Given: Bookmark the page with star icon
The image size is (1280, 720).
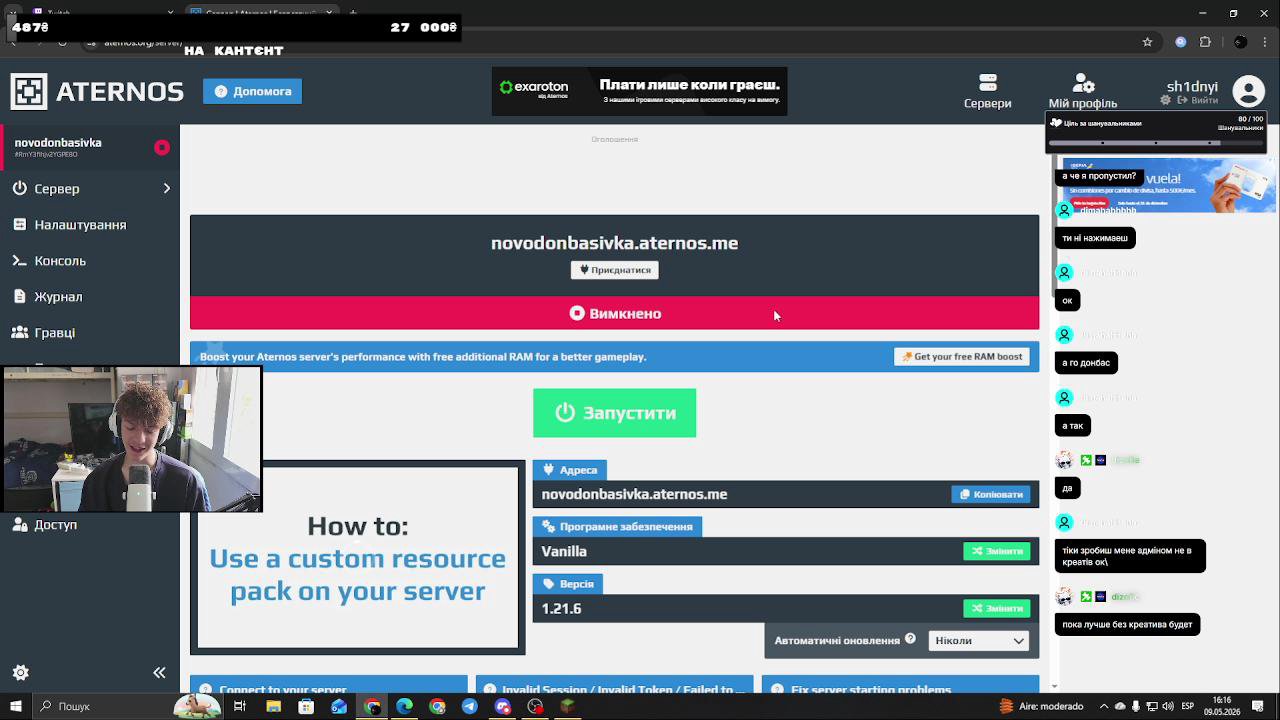Looking at the screenshot, I should click(1147, 42).
